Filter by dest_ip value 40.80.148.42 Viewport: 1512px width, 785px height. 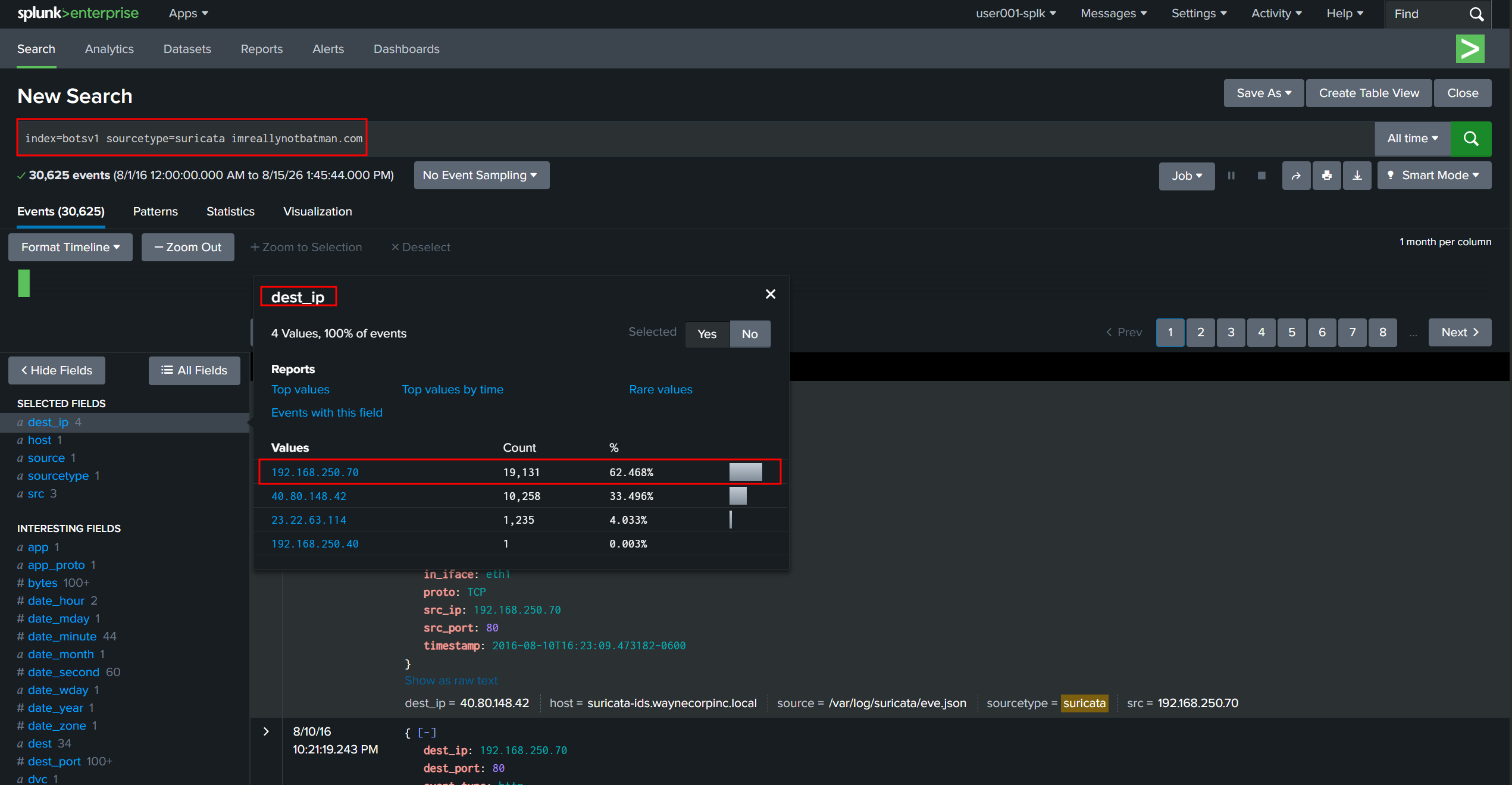pyautogui.click(x=309, y=496)
